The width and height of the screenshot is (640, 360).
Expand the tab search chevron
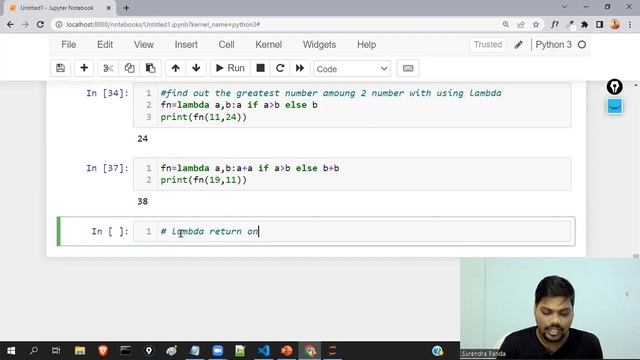(x=564, y=7)
